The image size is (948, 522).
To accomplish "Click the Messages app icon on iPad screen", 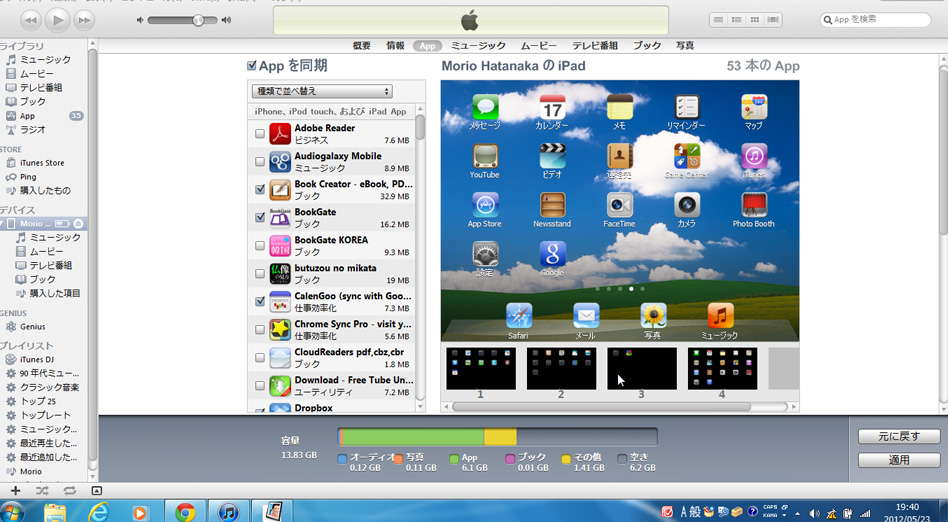I will 485,108.
